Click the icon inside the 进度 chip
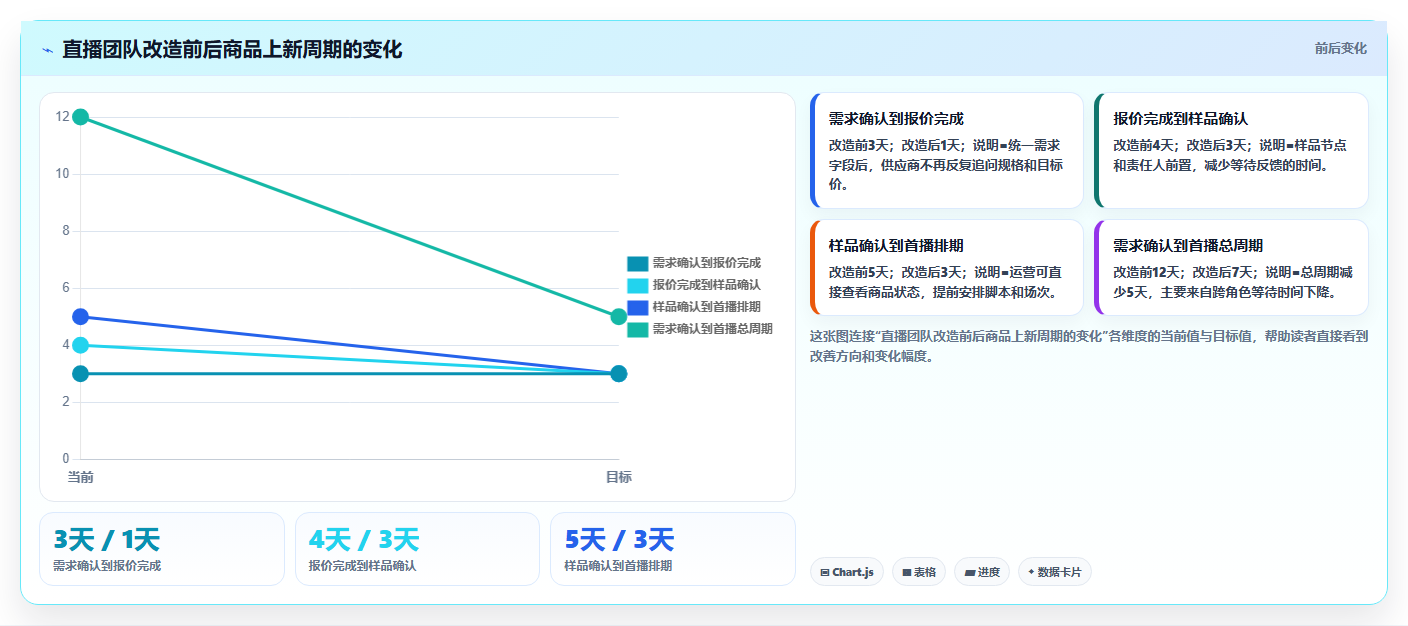The width and height of the screenshot is (1408, 626). (x=970, y=573)
